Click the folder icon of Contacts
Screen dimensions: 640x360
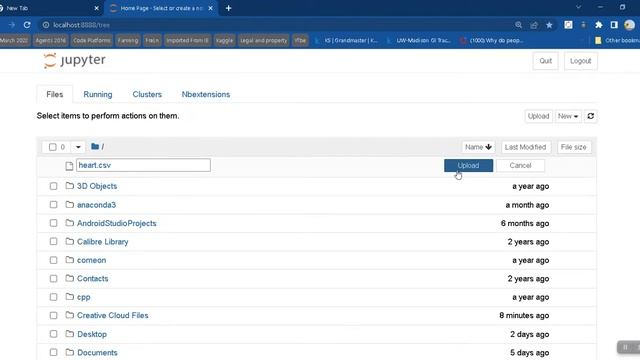coord(70,278)
